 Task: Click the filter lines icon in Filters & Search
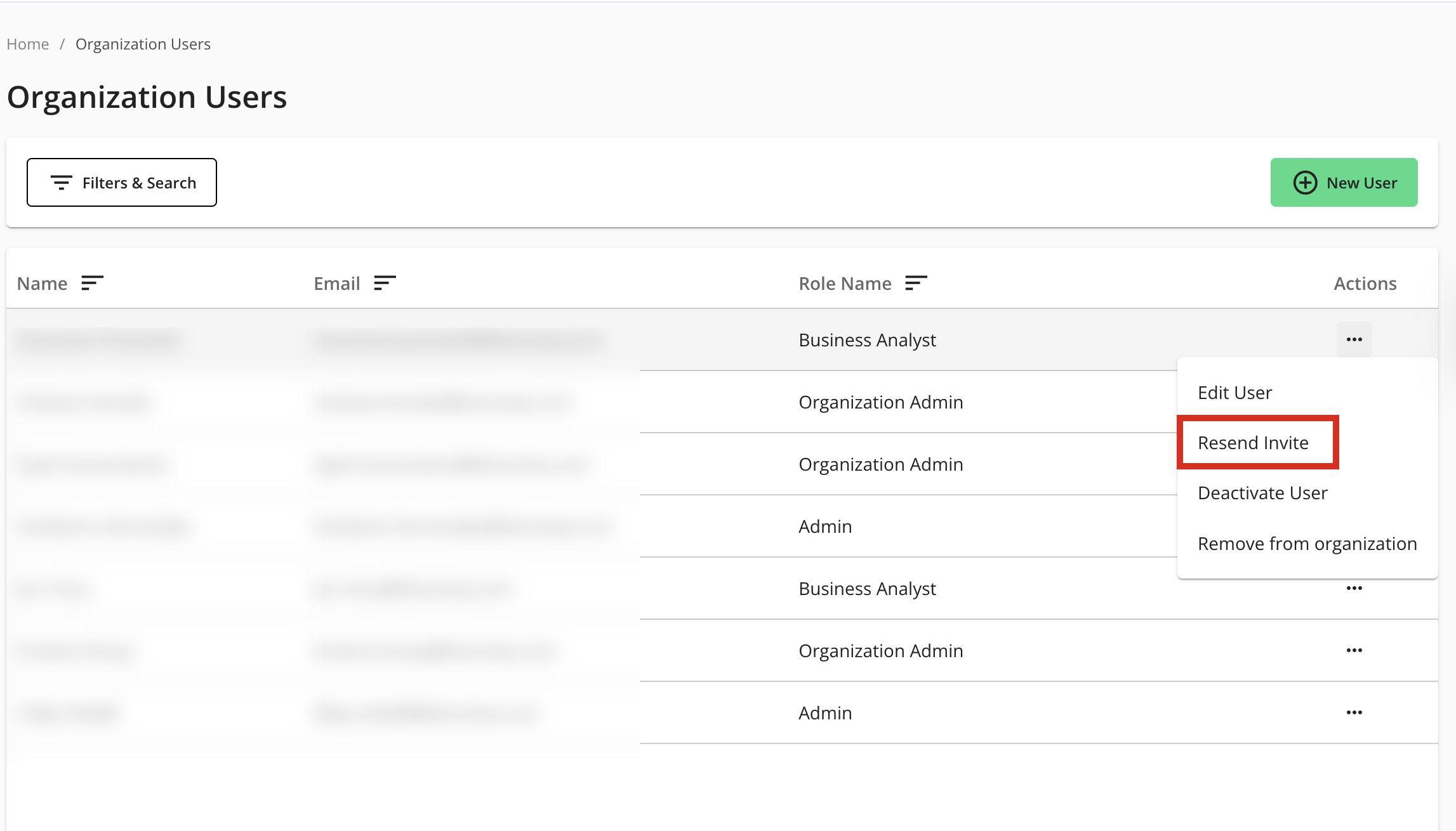[61, 183]
